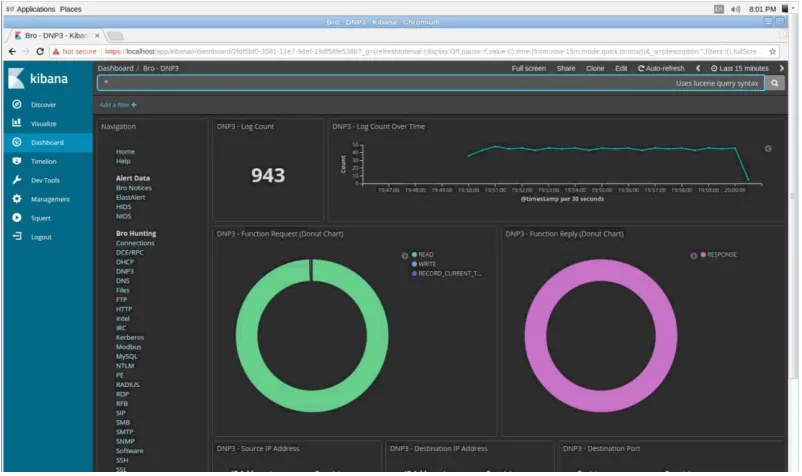Open SMTP hunting link

click(124, 432)
